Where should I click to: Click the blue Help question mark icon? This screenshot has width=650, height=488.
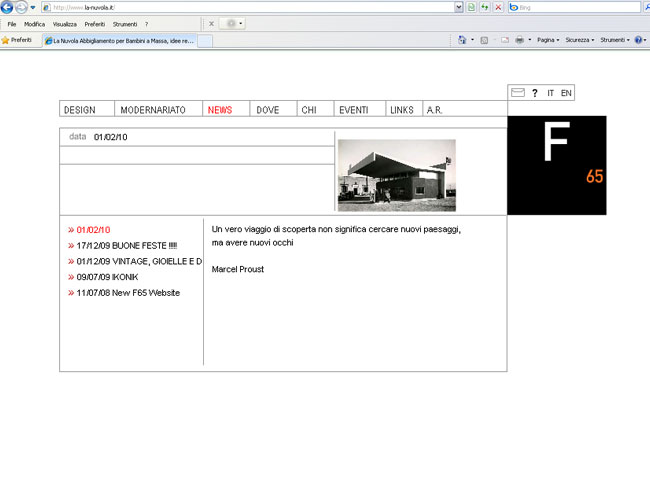[638, 40]
